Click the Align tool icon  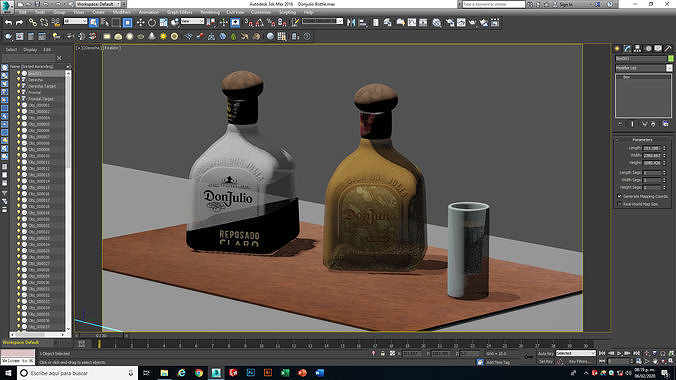pos(363,22)
